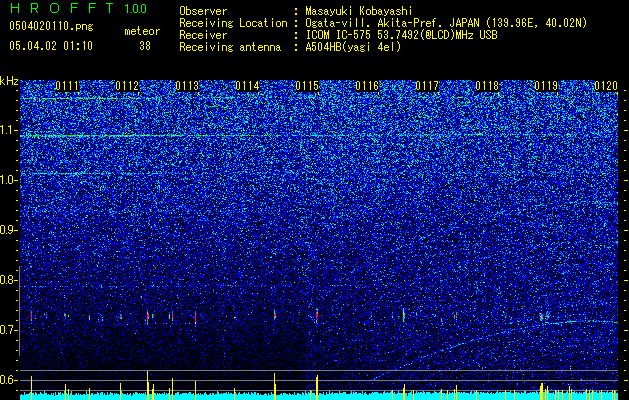Click time marker 0118

pyautogui.click(x=487, y=86)
